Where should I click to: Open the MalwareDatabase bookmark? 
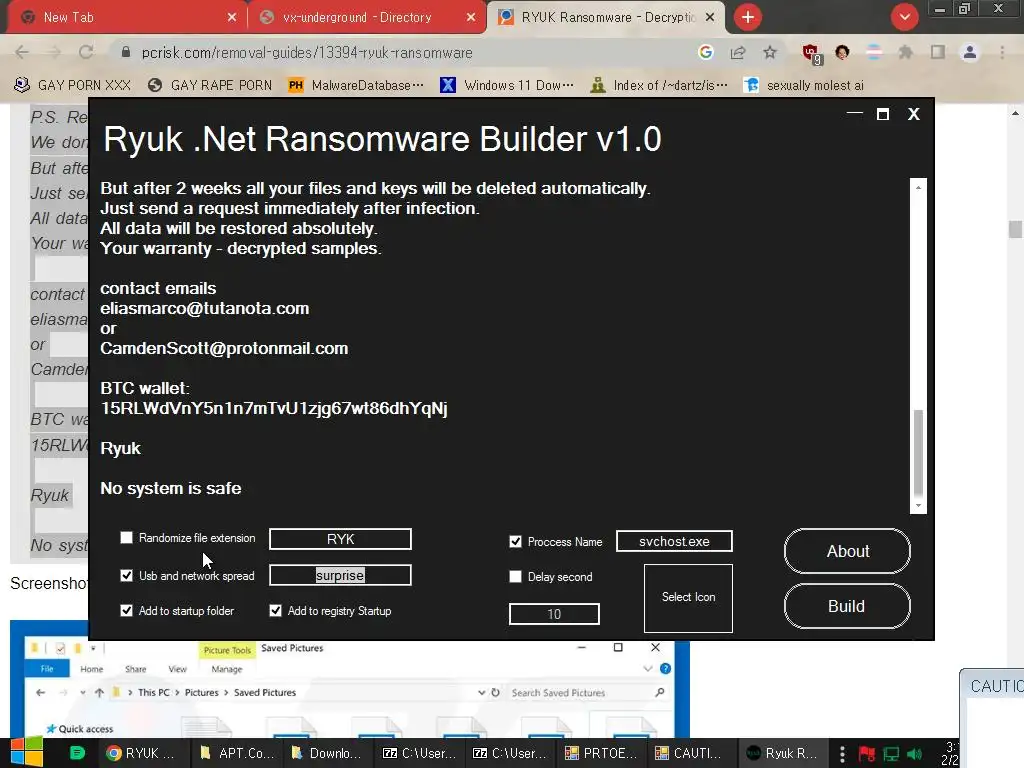click(356, 85)
